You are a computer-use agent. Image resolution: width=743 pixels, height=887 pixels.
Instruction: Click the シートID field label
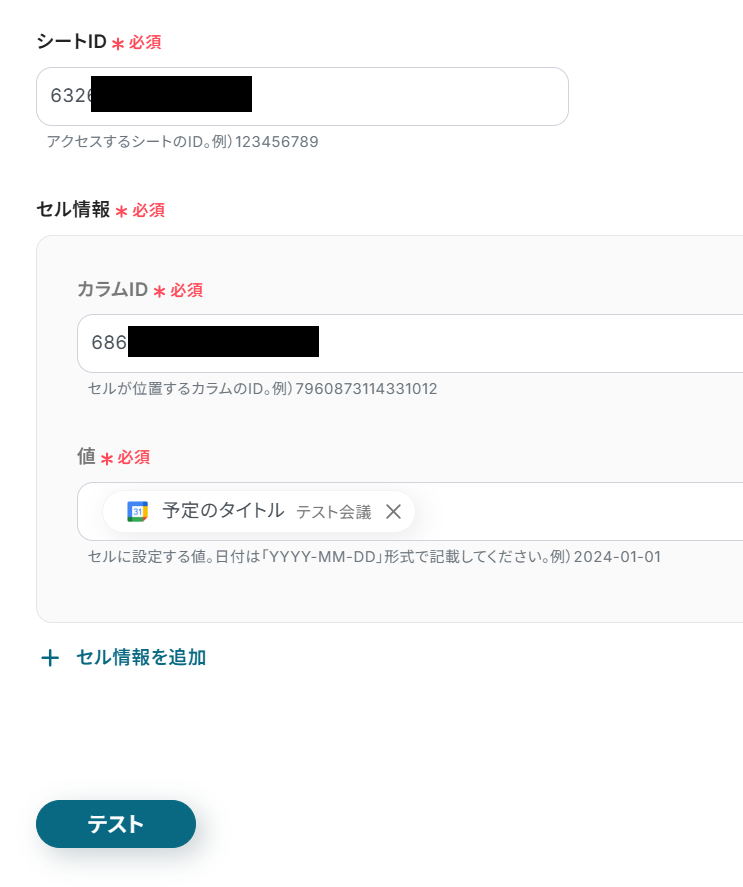(x=71, y=41)
